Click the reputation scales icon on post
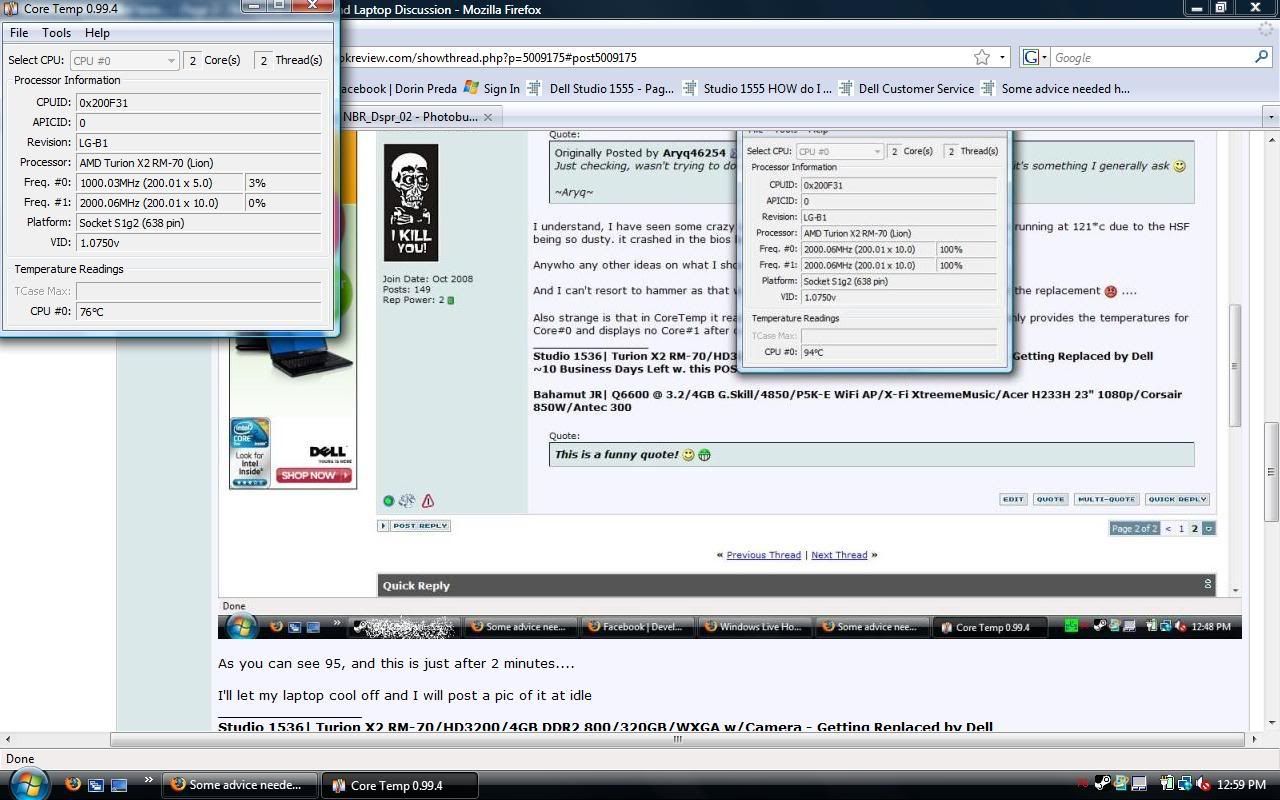This screenshot has width=1280, height=800. [407, 501]
